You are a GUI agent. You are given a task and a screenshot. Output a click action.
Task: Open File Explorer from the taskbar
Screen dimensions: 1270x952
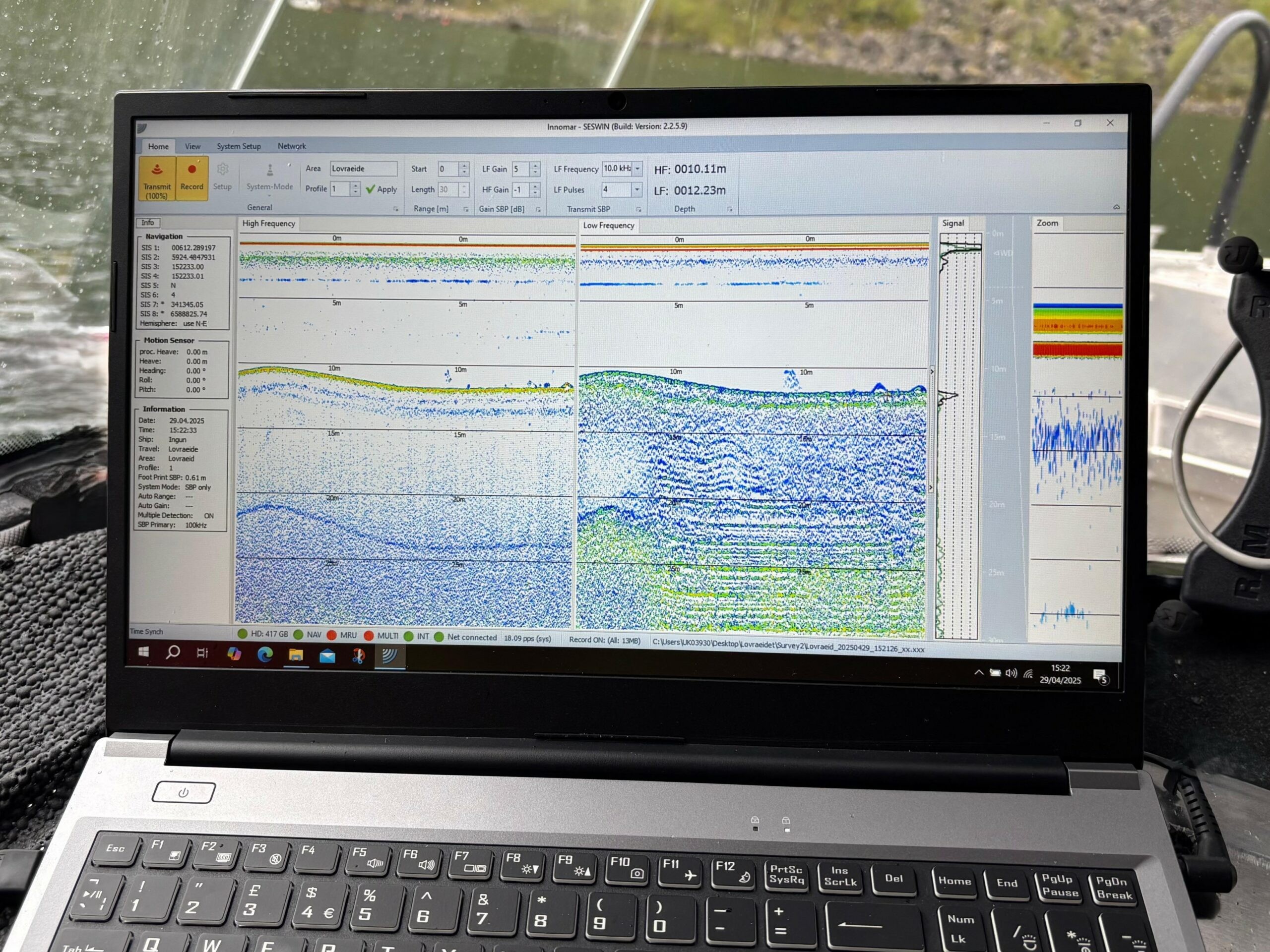click(x=296, y=655)
